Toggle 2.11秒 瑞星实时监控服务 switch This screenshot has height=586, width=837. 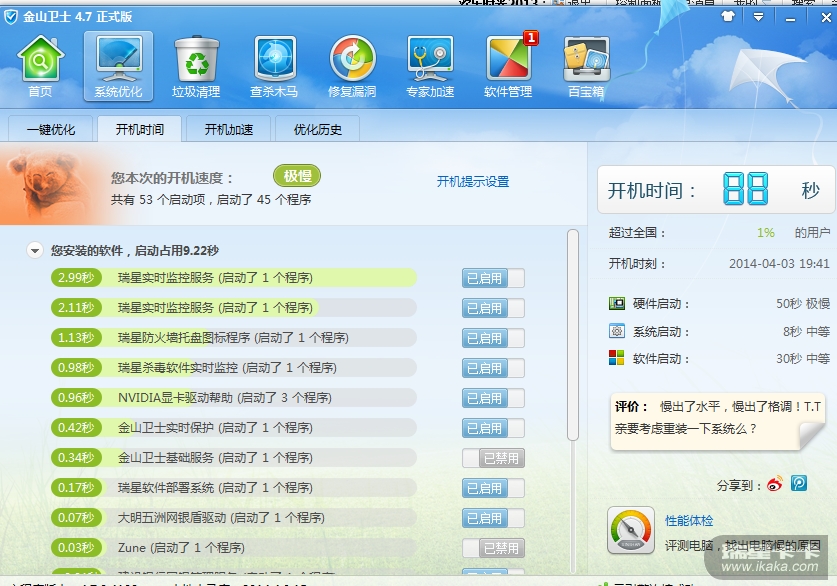click(x=493, y=308)
